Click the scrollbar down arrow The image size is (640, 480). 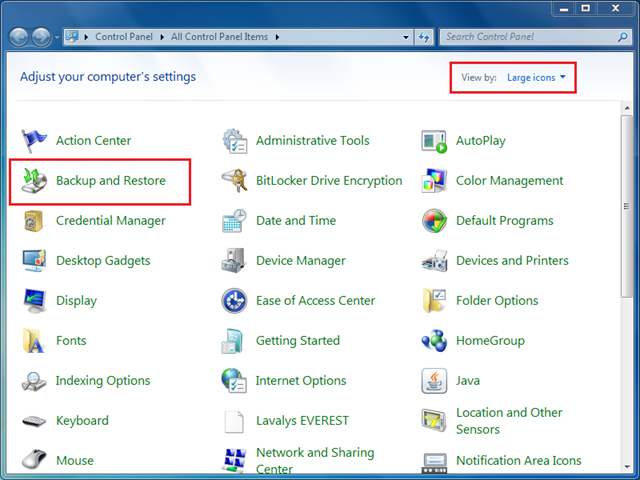coord(627,467)
